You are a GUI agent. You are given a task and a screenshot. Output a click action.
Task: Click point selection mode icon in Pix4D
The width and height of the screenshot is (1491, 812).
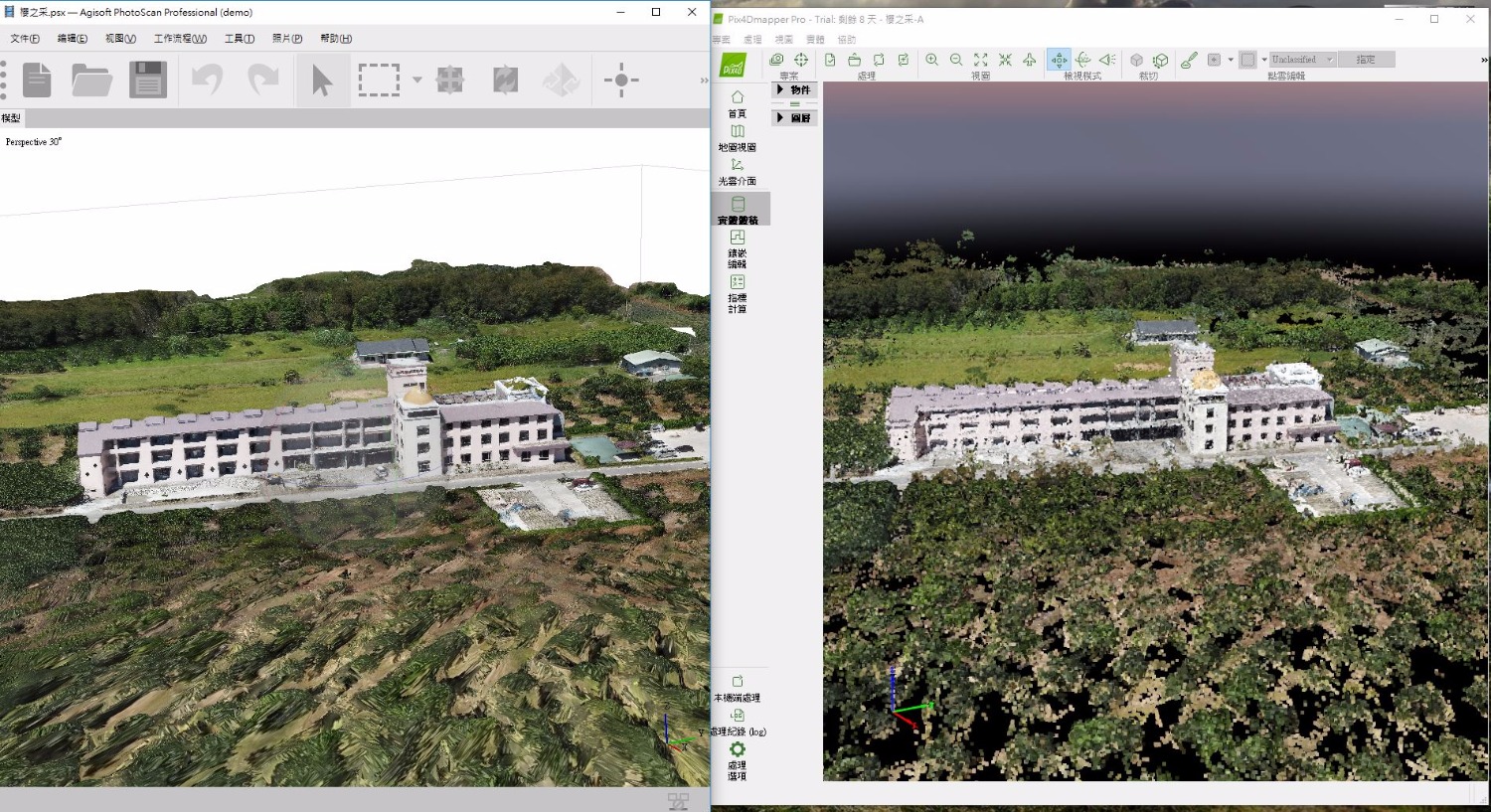pyautogui.click(x=1214, y=60)
